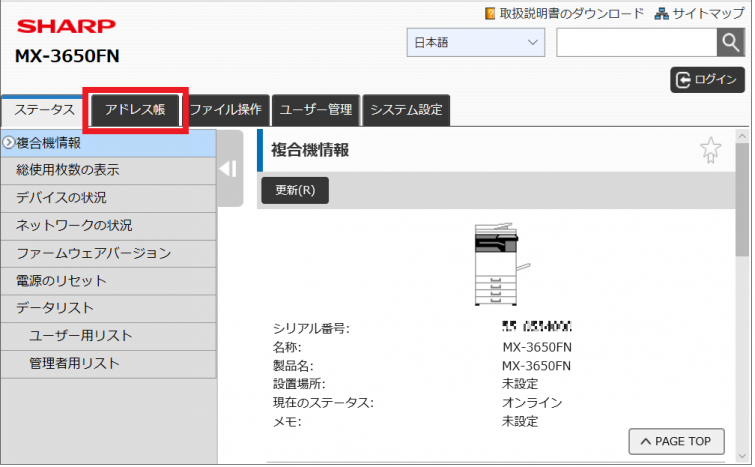Click the SHARP logo
Image resolution: width=755 pixels, height=467 pixels.
[x=66, y=26]
